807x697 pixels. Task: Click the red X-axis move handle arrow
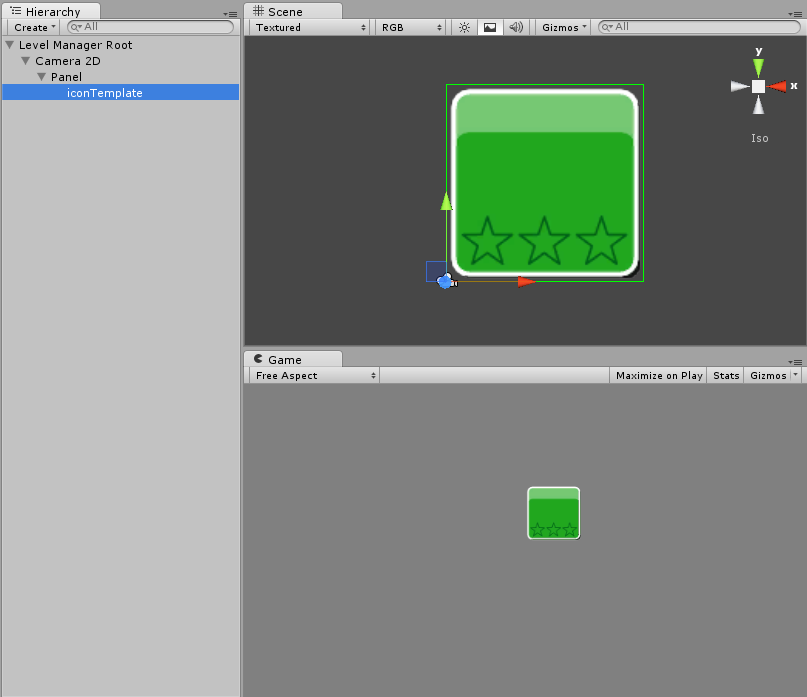(526, 282)
